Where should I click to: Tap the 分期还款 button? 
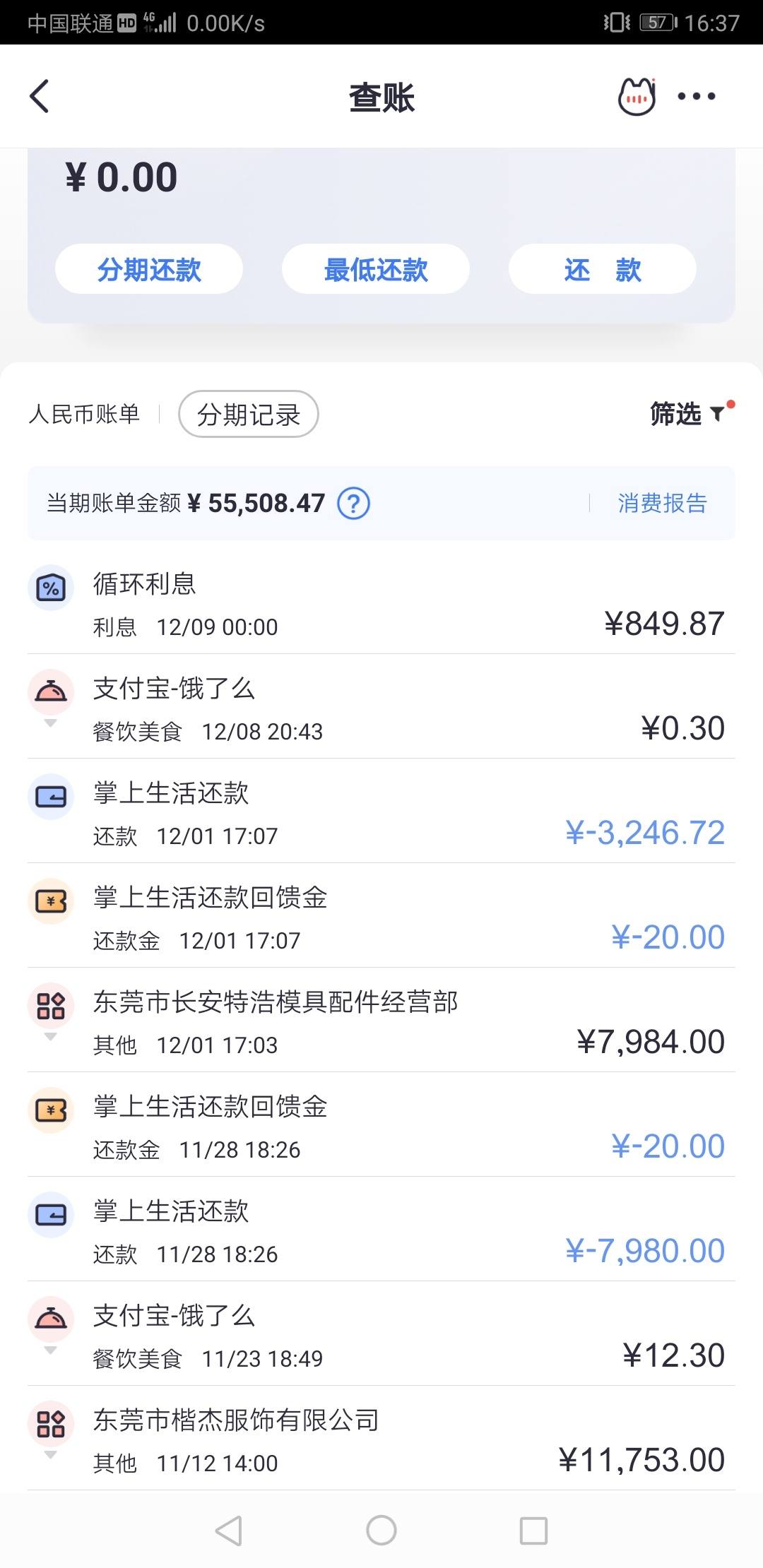click(x=149, y=269)
